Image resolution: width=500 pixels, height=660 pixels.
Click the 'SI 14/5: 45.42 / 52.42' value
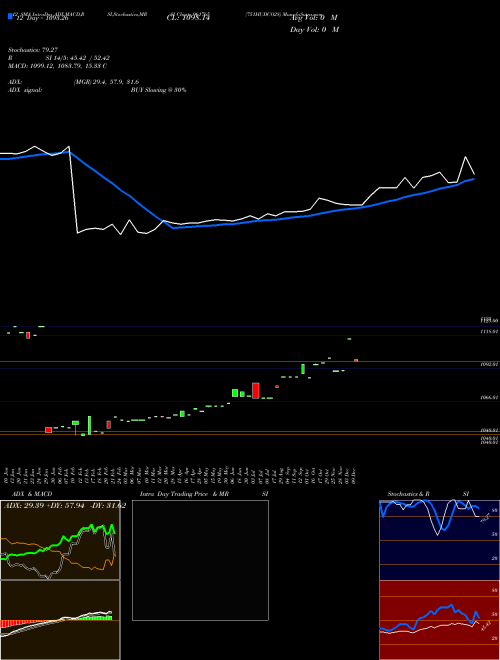78,58
